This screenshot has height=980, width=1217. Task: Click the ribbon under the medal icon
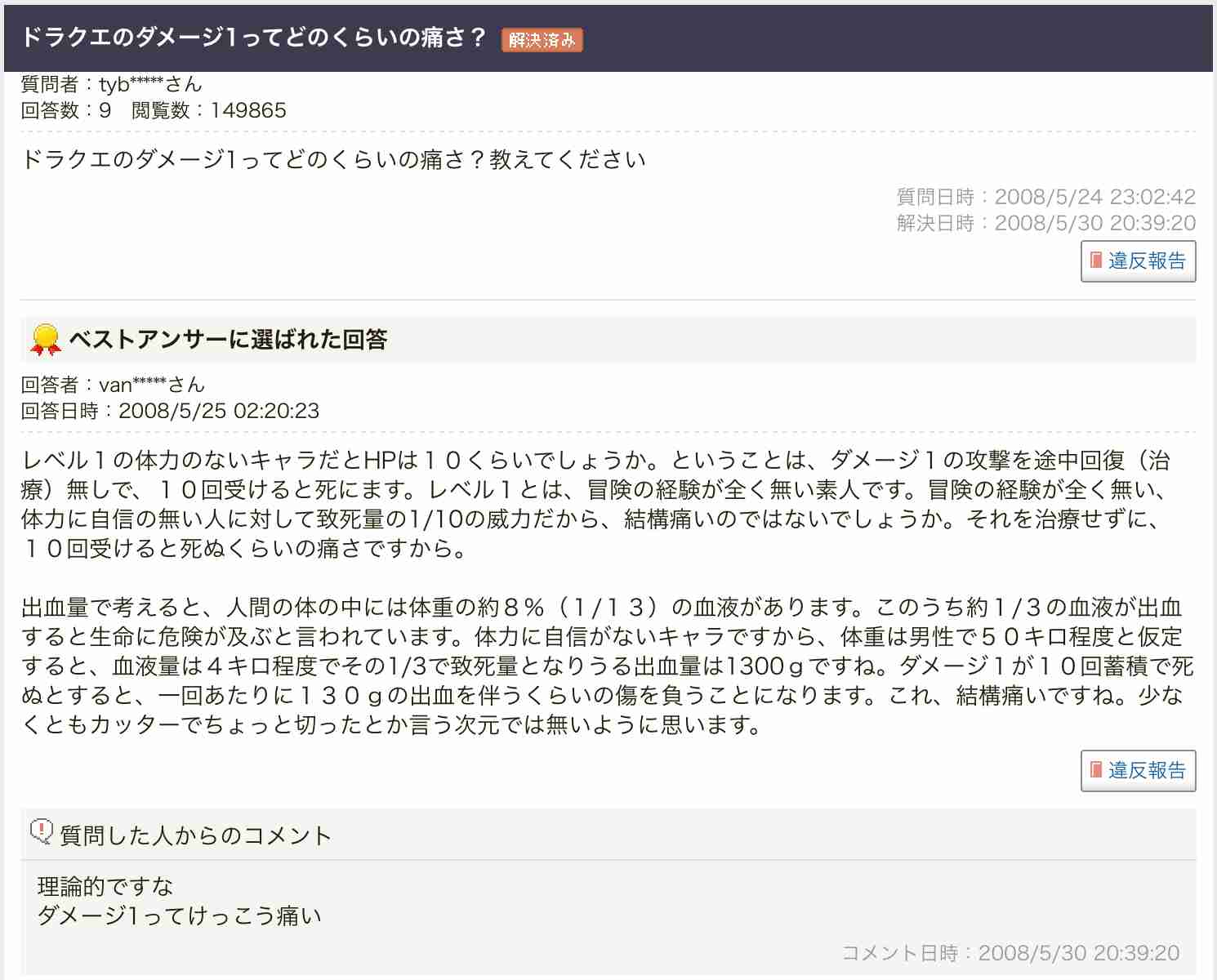(x=44, y=347)
